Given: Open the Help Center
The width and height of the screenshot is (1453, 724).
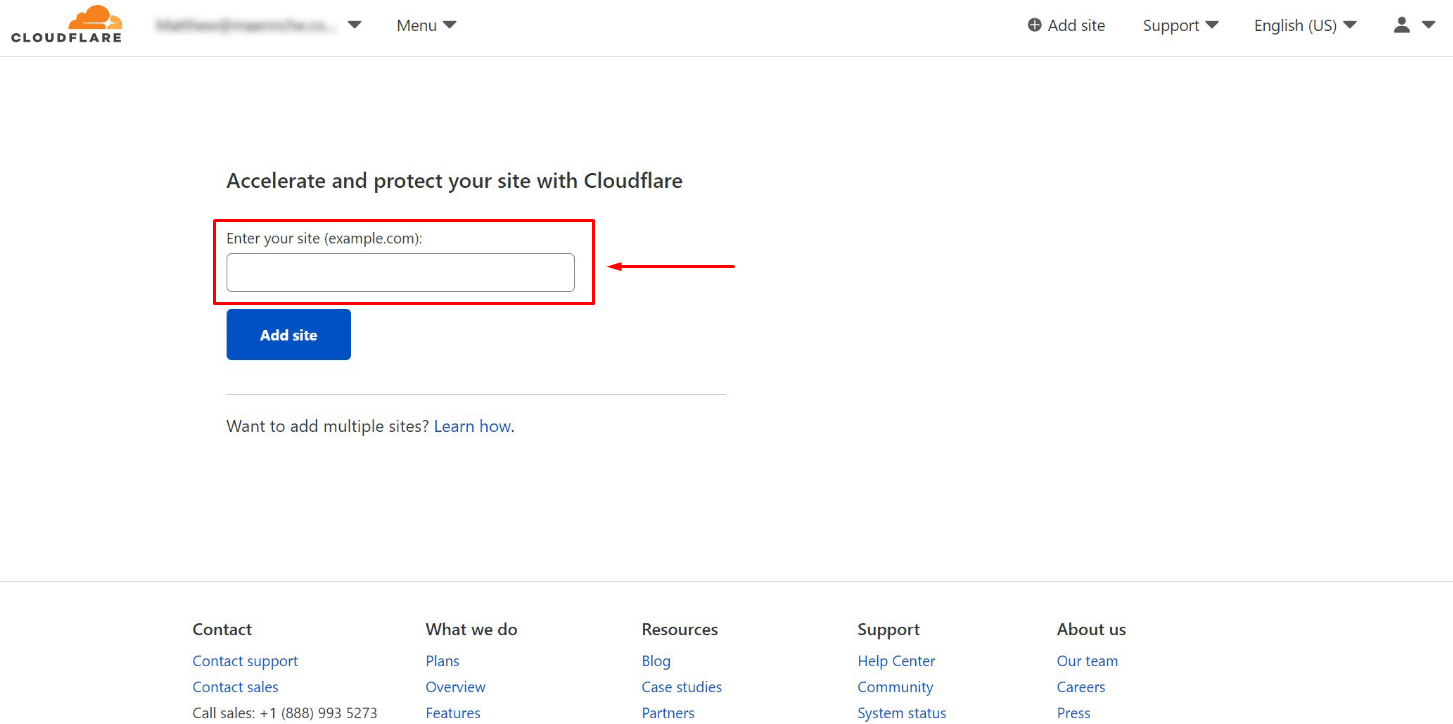Looking at the screenshot, I should 896,661.
